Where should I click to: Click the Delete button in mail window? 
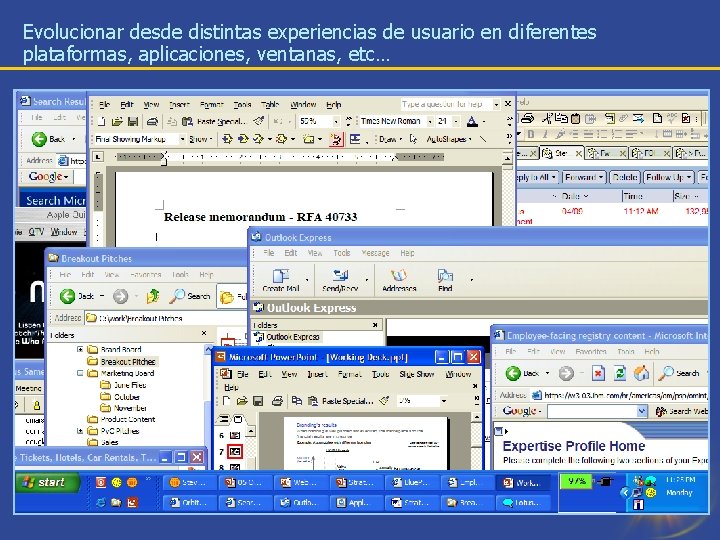625,177
